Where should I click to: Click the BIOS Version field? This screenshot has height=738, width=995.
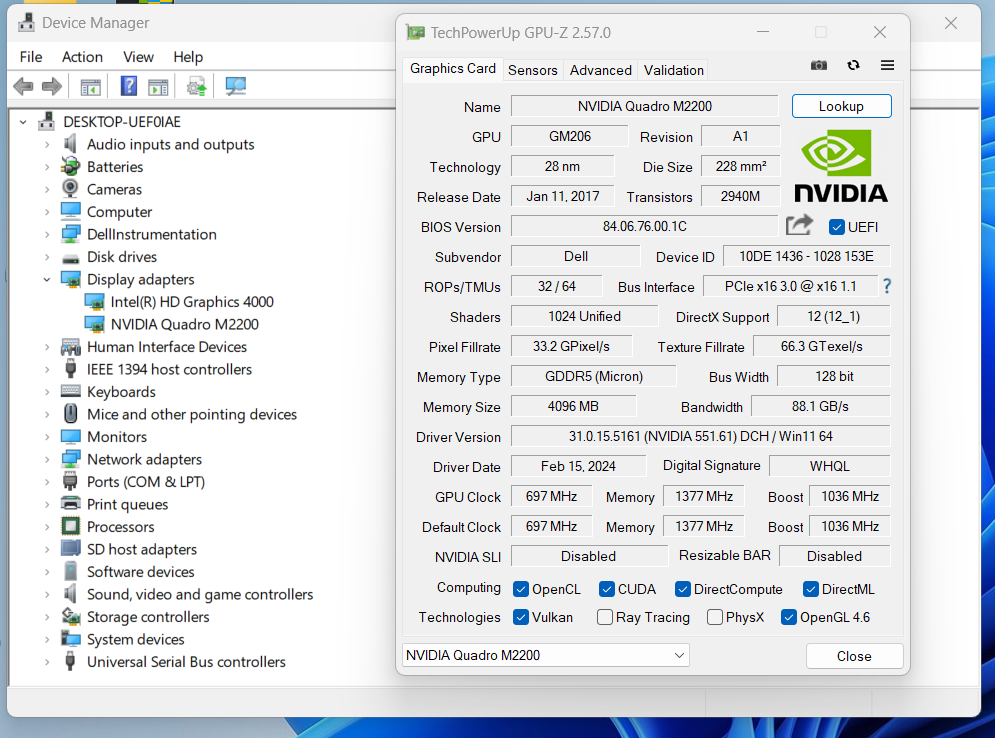(x=645, y=226)
